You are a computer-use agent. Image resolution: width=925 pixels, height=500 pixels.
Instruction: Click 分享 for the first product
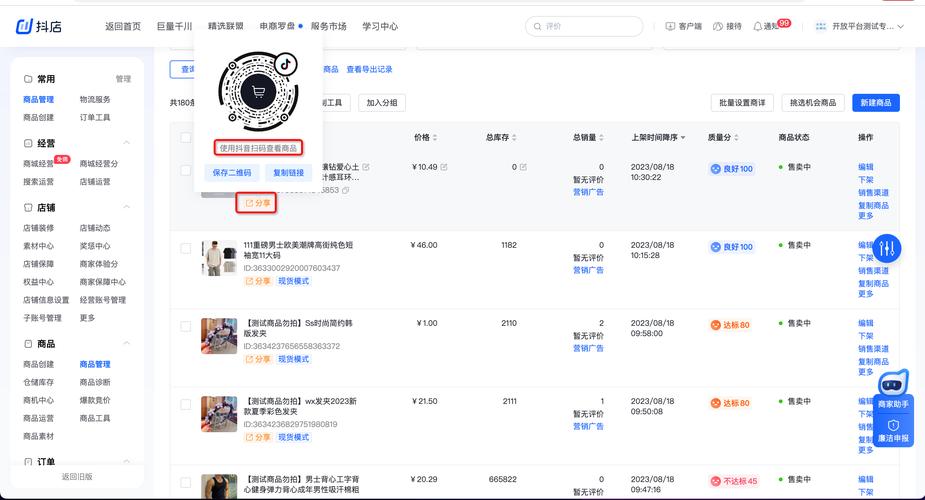(x=256, y=203)
